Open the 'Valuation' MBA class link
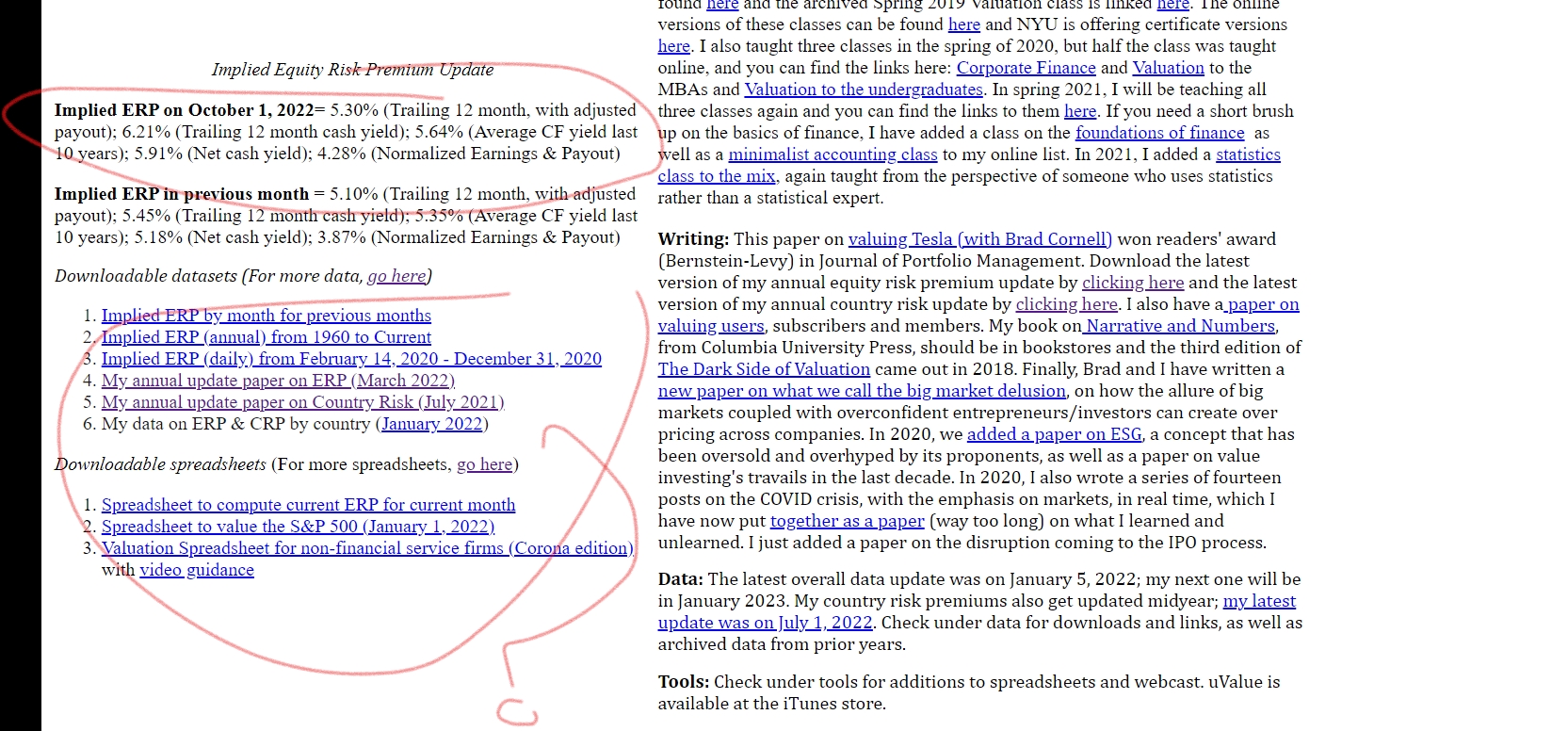Screen dimensions: 1568x731 click(1169, 68)
